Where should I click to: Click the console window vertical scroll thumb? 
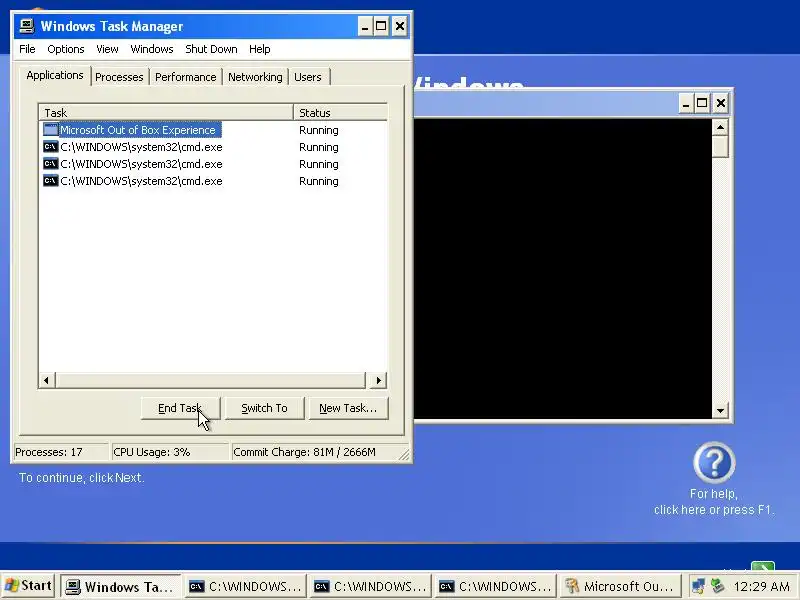720,146
